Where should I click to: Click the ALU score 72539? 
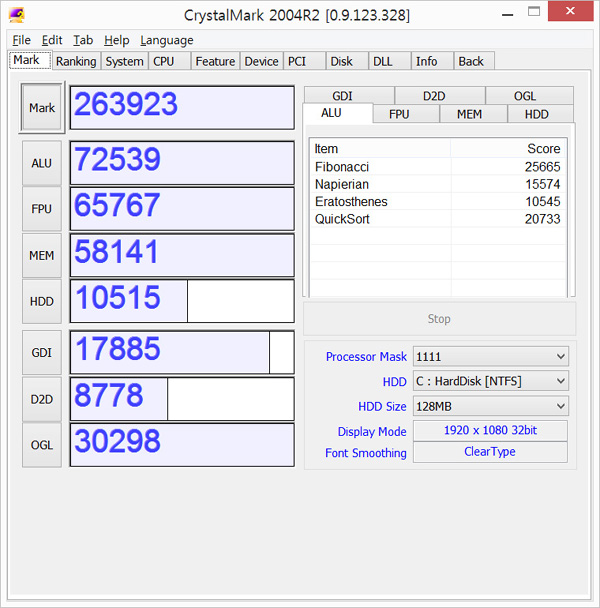(x=182, y=163)
